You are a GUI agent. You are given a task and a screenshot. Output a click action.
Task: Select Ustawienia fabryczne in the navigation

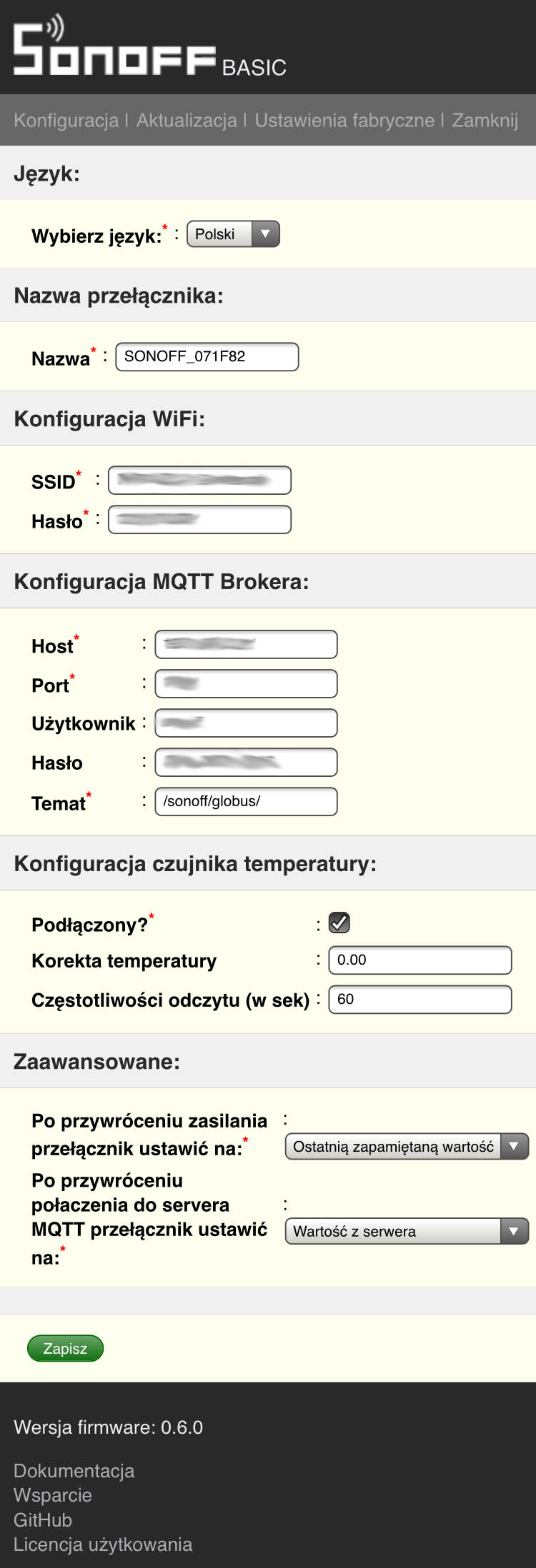(344, 120)
